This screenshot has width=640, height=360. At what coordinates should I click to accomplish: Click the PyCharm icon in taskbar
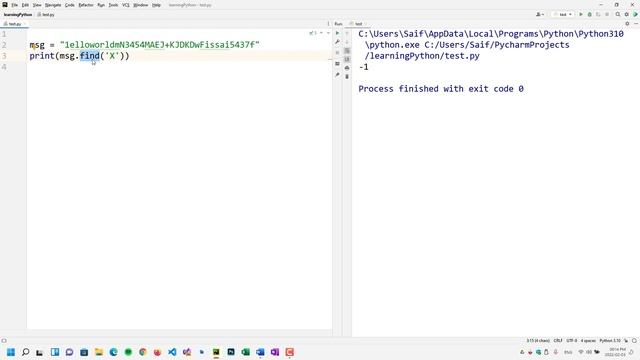click(x=216, y=352)
